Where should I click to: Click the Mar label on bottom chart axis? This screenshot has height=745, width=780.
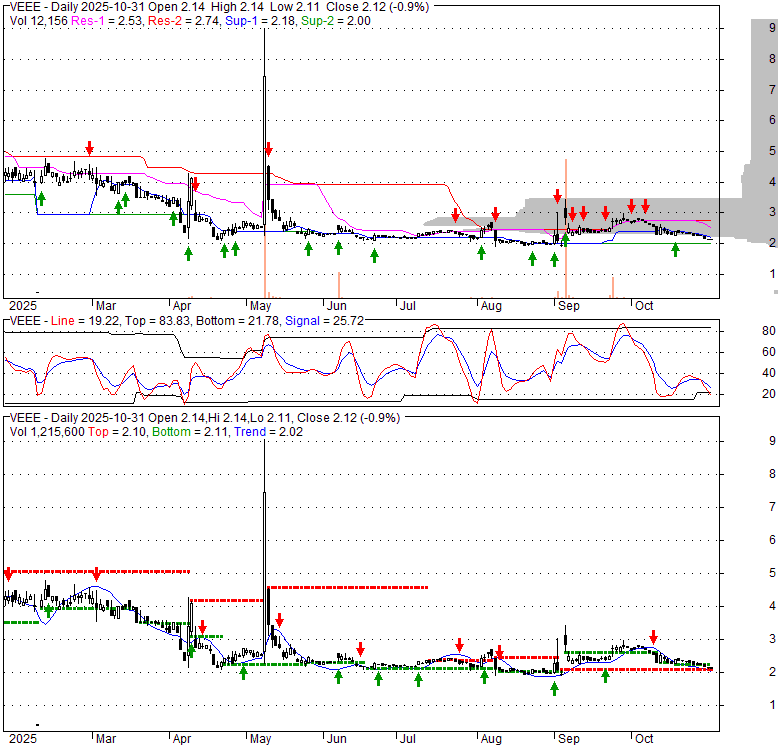(x=106, y=740)
